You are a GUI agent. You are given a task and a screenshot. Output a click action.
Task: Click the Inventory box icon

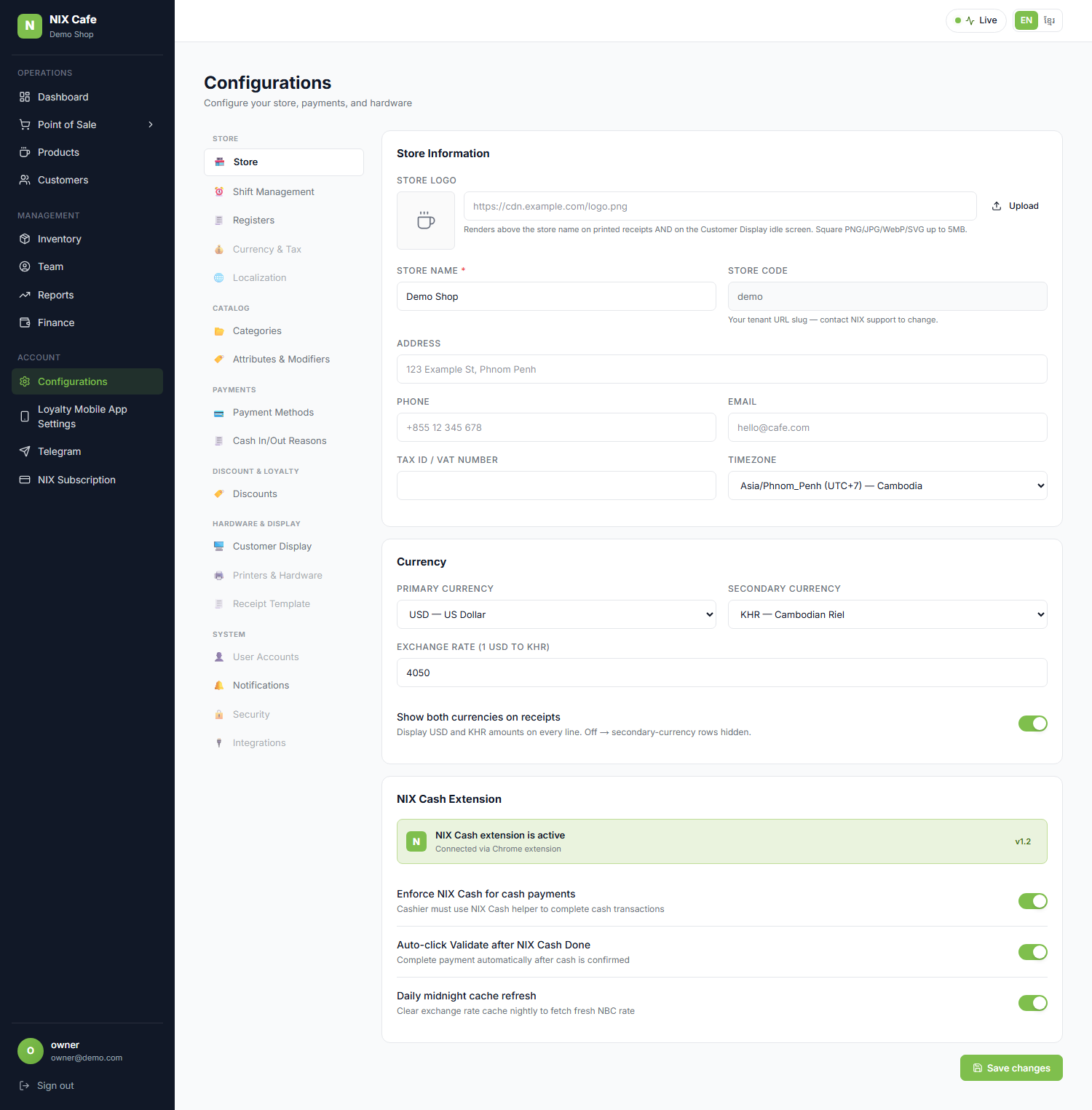25,239
